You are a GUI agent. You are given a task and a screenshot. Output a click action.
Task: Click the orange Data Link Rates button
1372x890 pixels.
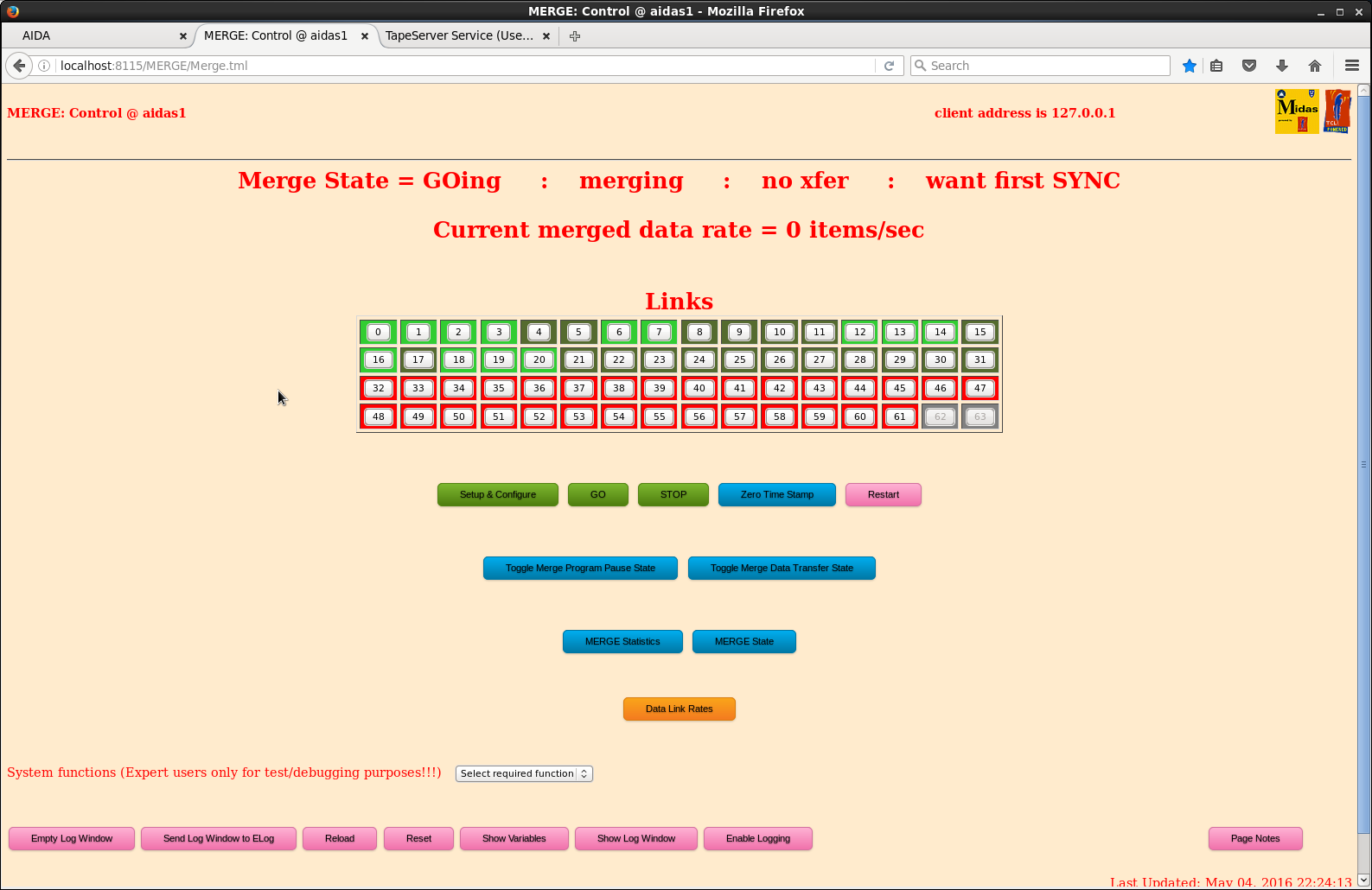[680, 709]
